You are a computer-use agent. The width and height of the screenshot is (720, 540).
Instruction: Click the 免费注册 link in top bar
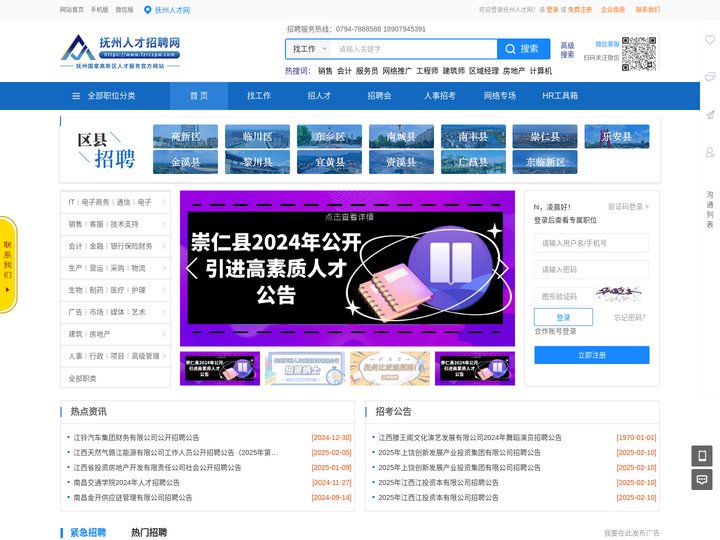click(x=580, y=10)
